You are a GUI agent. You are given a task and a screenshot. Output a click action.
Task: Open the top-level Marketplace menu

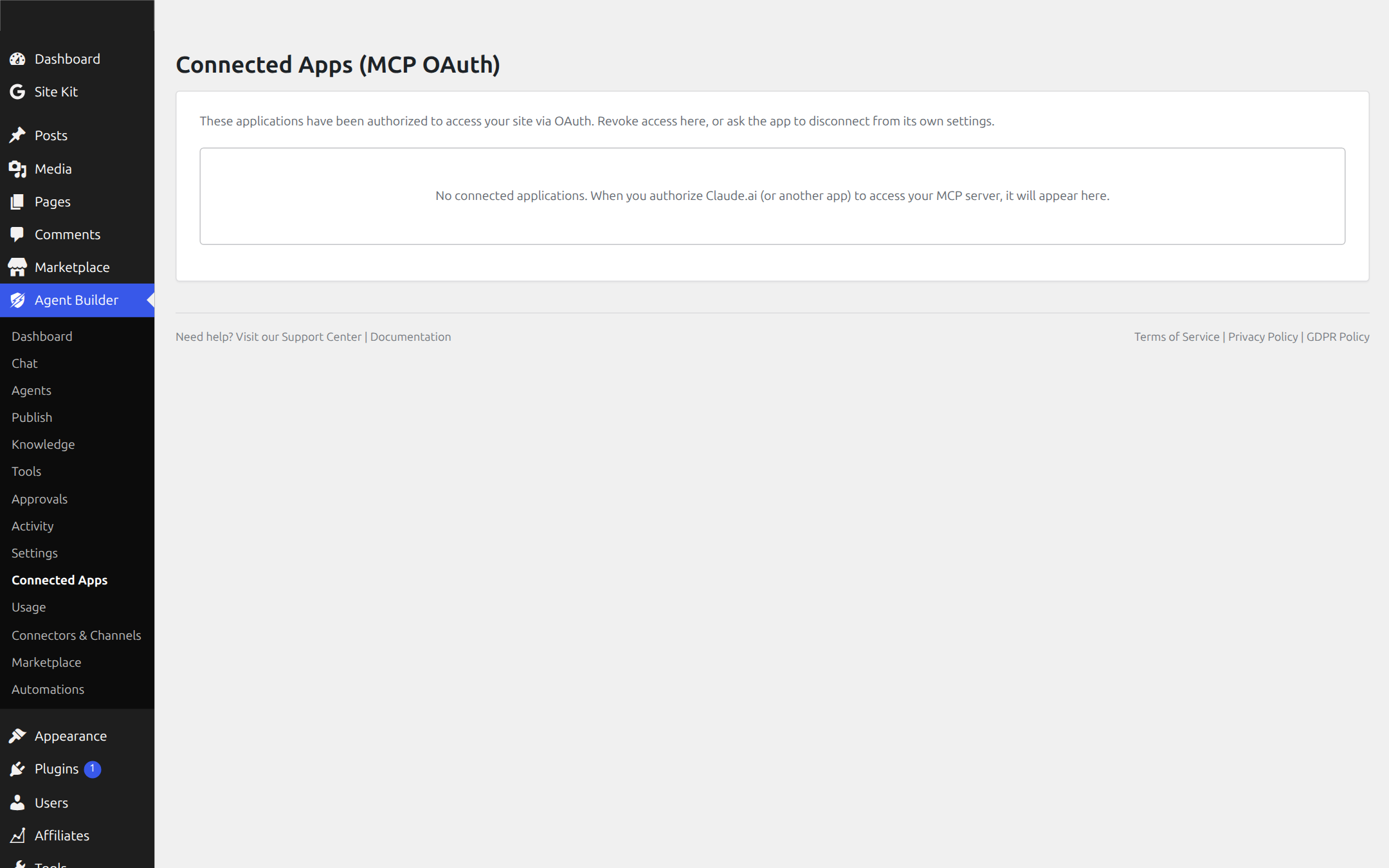point(77,267)
